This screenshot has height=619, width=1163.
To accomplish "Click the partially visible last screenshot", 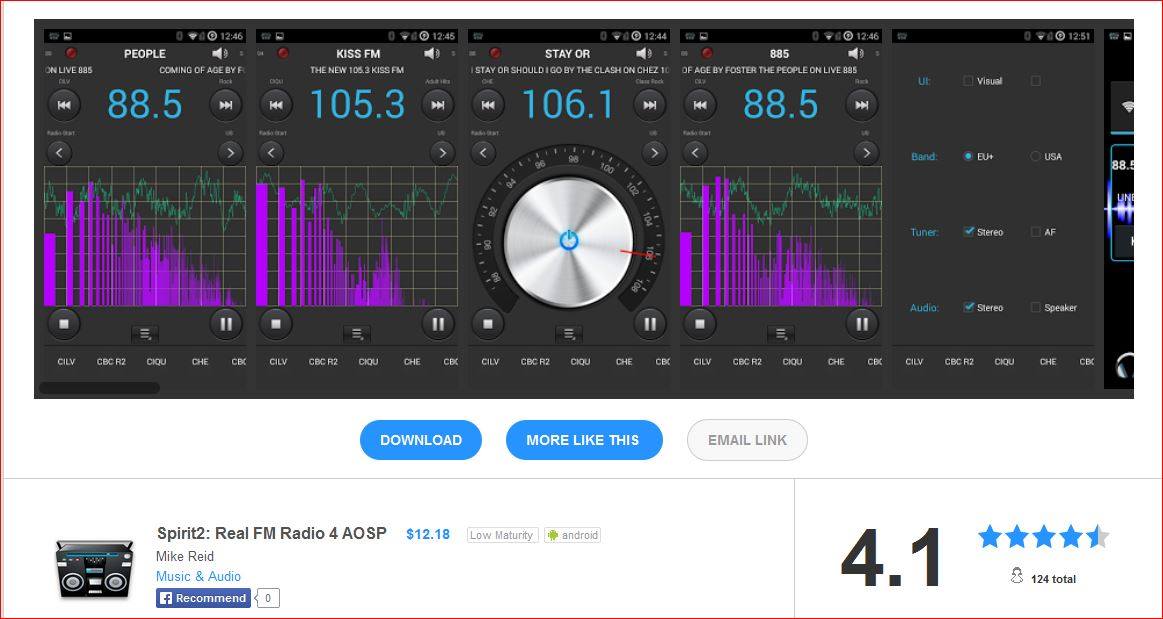I will [x=1118, y=208].
